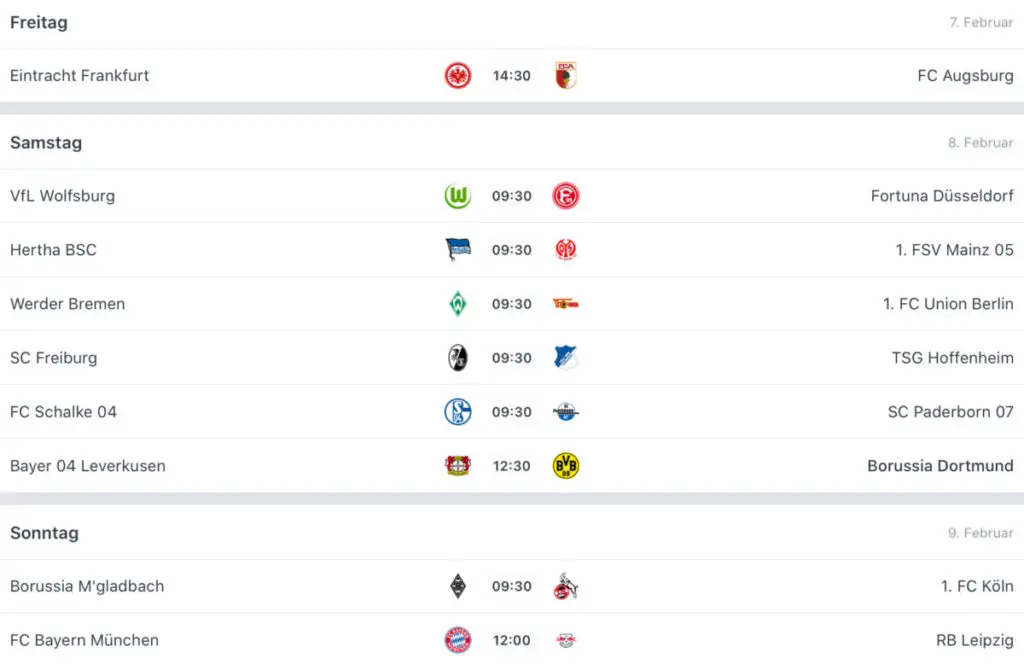This screenshot has height=664, width=1024.
Task: Click the Samstag day header
Action: [46, 143]
